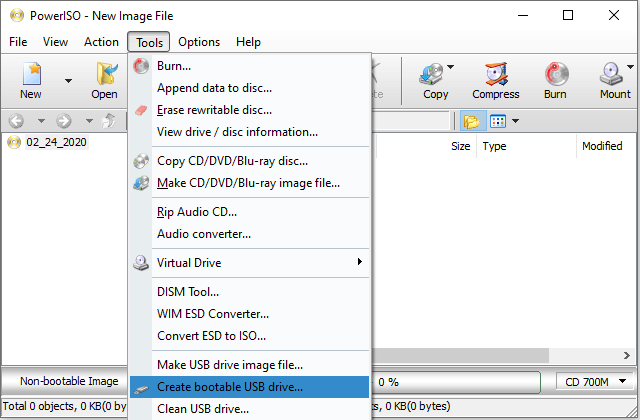The image size is (640, 420).
Task: Open the Help menu
Action: point(248,42)
